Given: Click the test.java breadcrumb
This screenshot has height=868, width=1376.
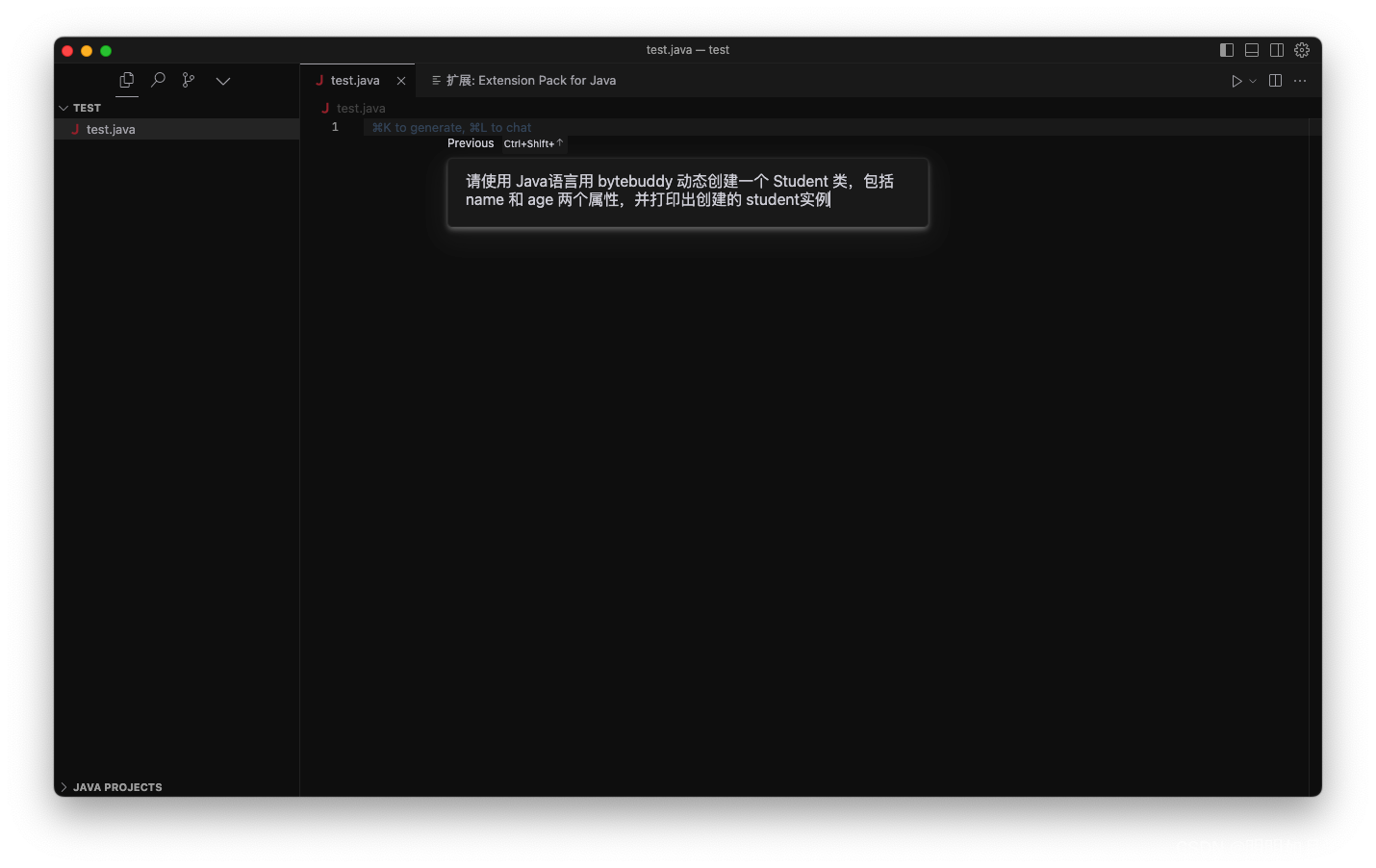Looking at the screenshot, I should [361, 109].
